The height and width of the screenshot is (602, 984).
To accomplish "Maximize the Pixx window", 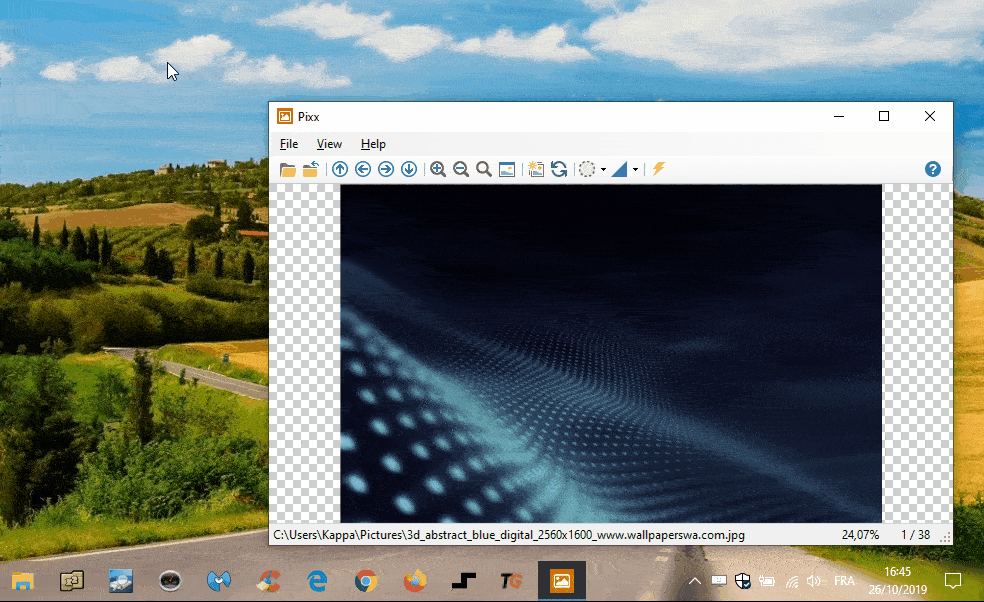I will (884, 116).
